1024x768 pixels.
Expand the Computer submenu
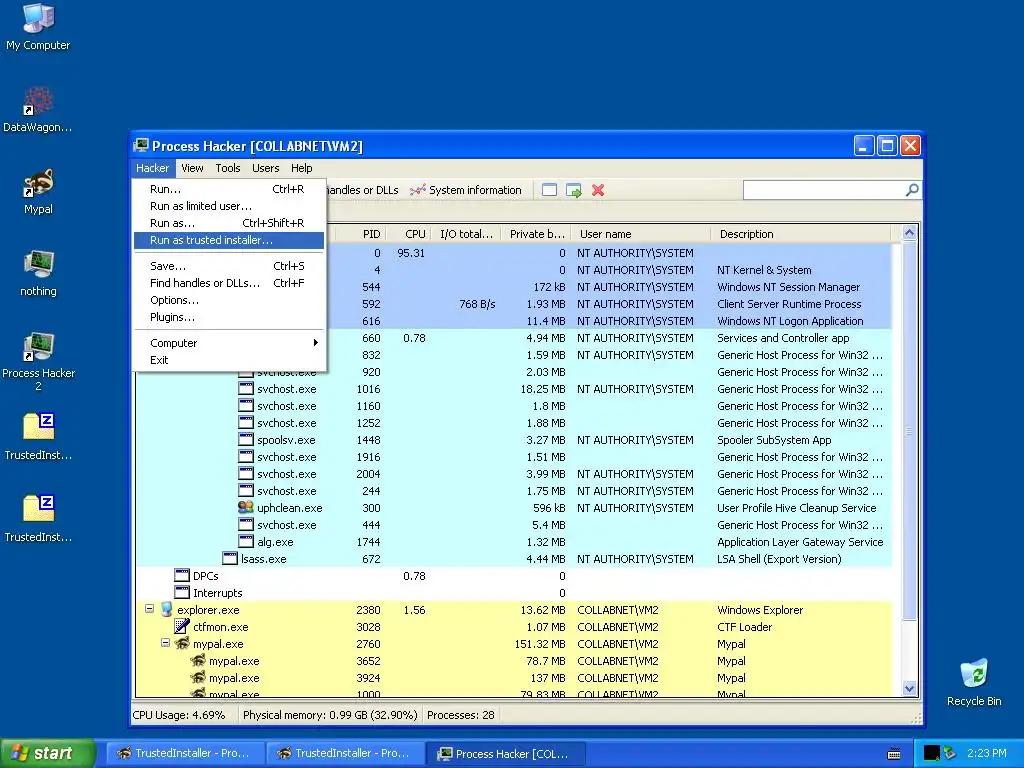229,343
